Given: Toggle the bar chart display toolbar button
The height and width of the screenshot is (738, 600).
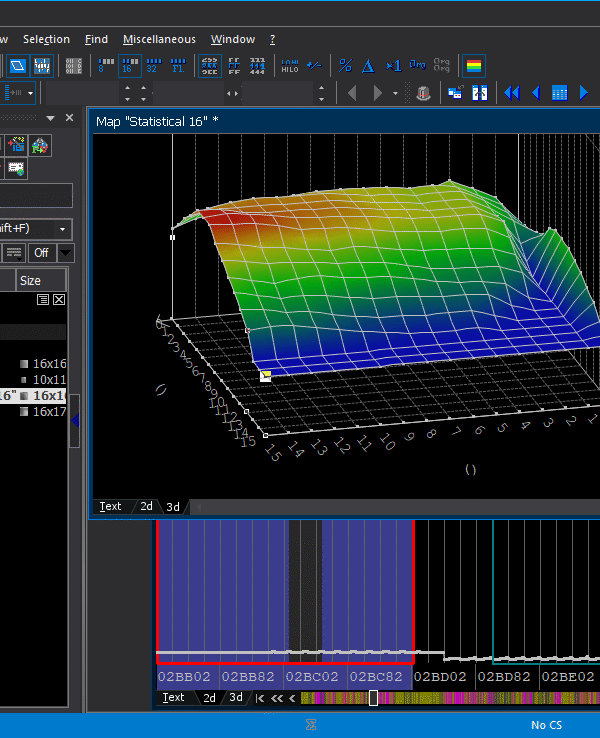Looking at the screenshot, I should [x=42, y=65].
